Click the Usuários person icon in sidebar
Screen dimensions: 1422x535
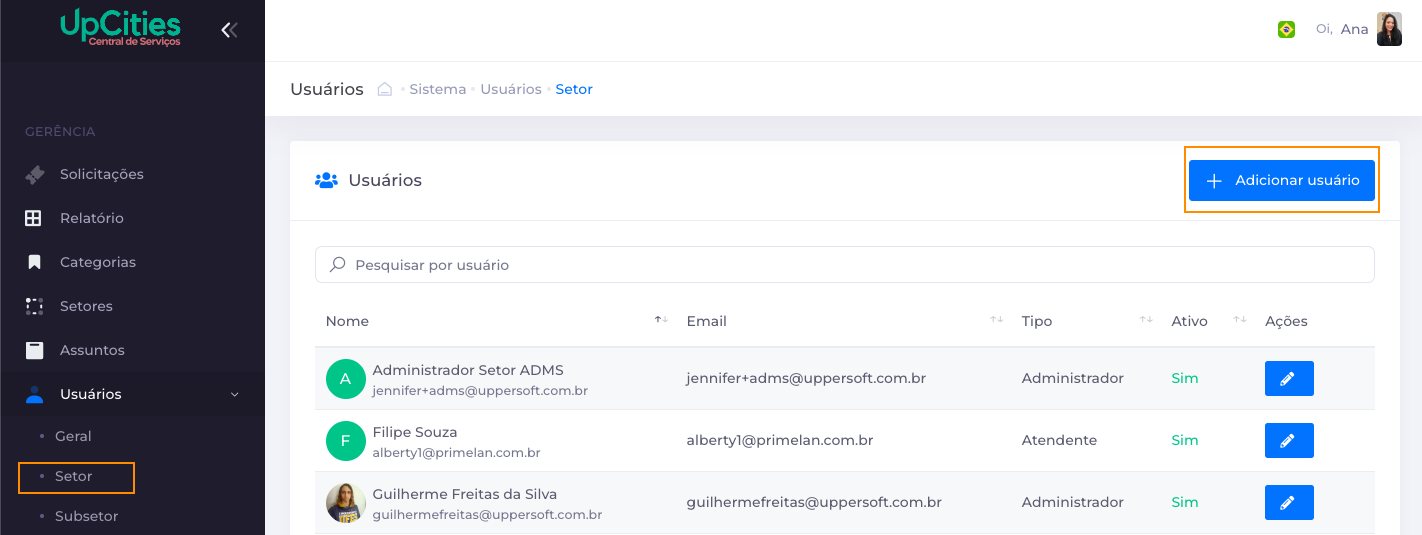pos(34,394)
